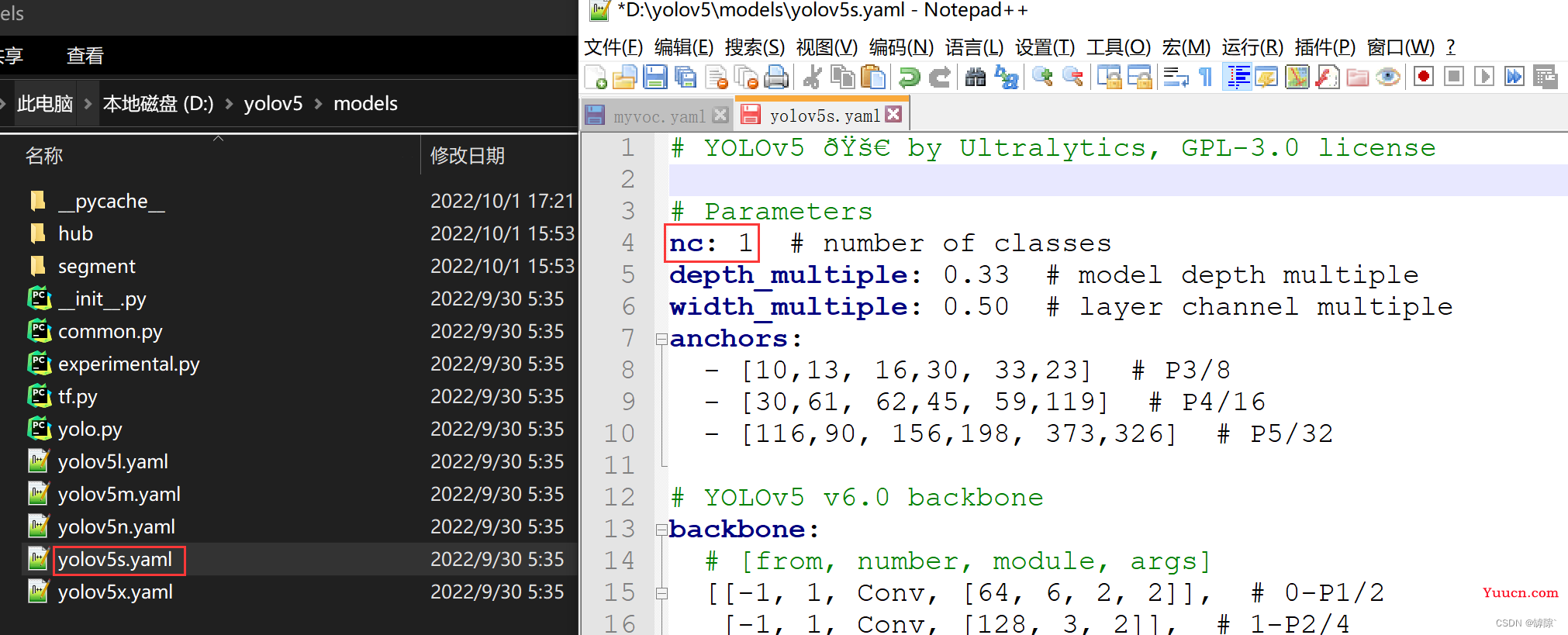Open the 查看 tab in File Explorer
The image size is (1568, 635).
tap(85, 56)
